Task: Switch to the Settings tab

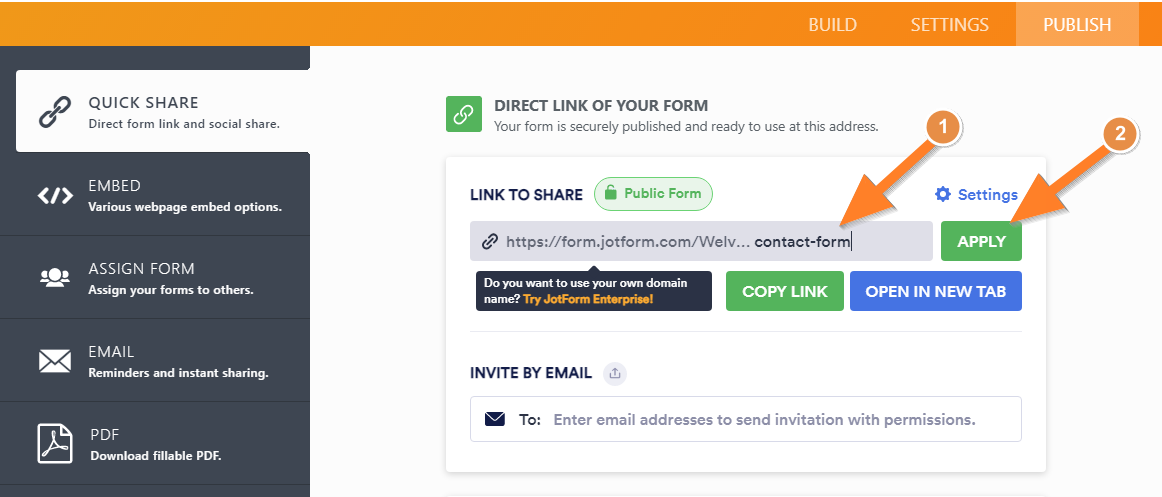Action: (x=949, y=25)
